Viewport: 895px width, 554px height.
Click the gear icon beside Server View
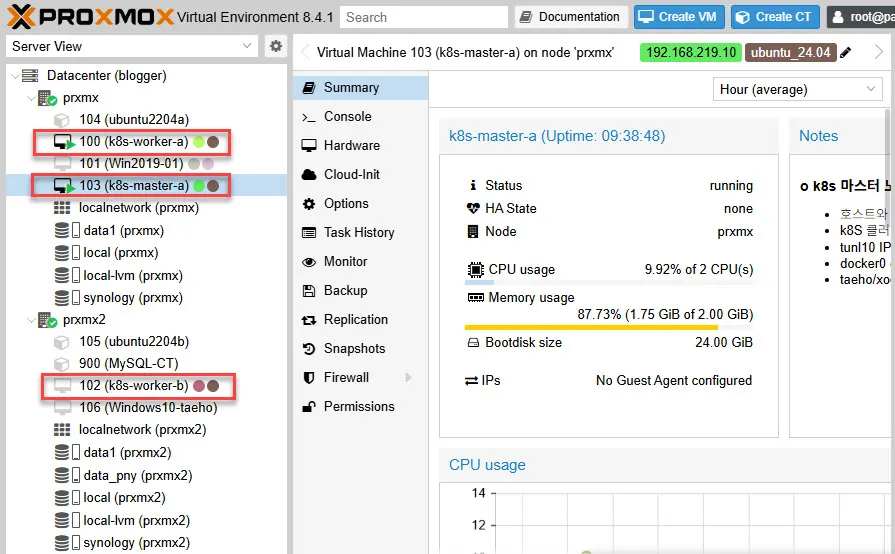[276, 46]
